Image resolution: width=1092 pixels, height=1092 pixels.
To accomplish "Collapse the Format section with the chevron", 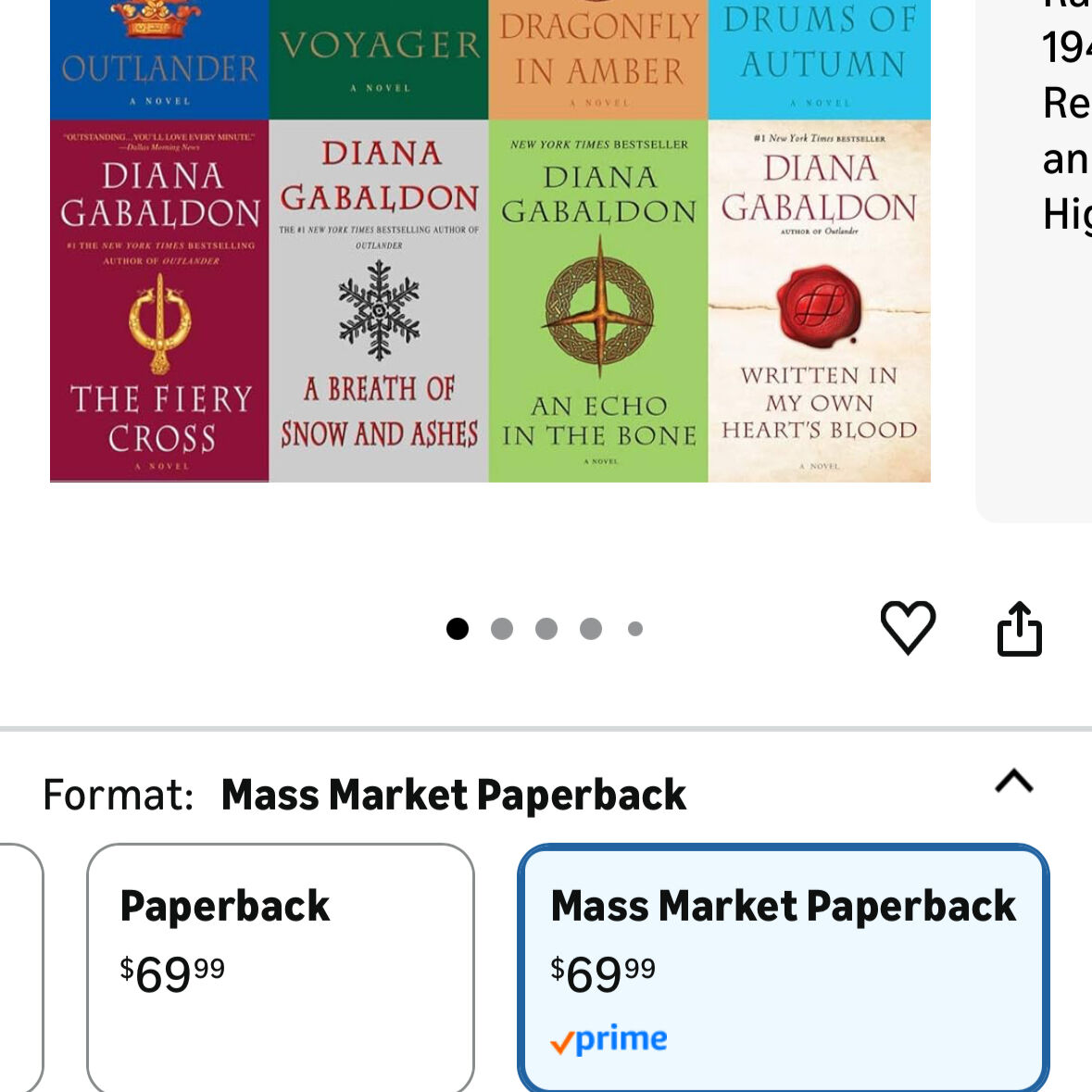I will coord(1013,782).
